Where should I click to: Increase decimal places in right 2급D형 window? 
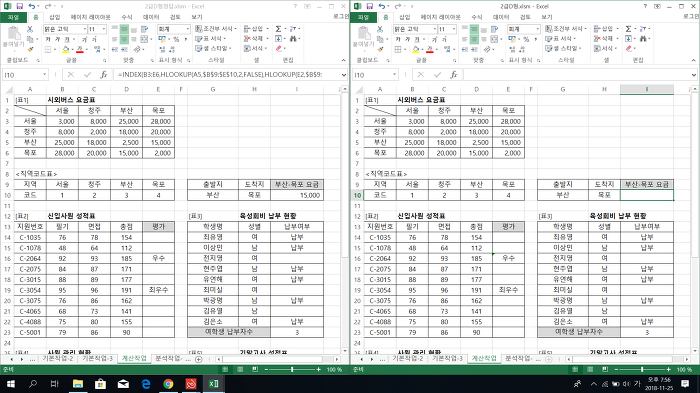click(x=512, y=49)
